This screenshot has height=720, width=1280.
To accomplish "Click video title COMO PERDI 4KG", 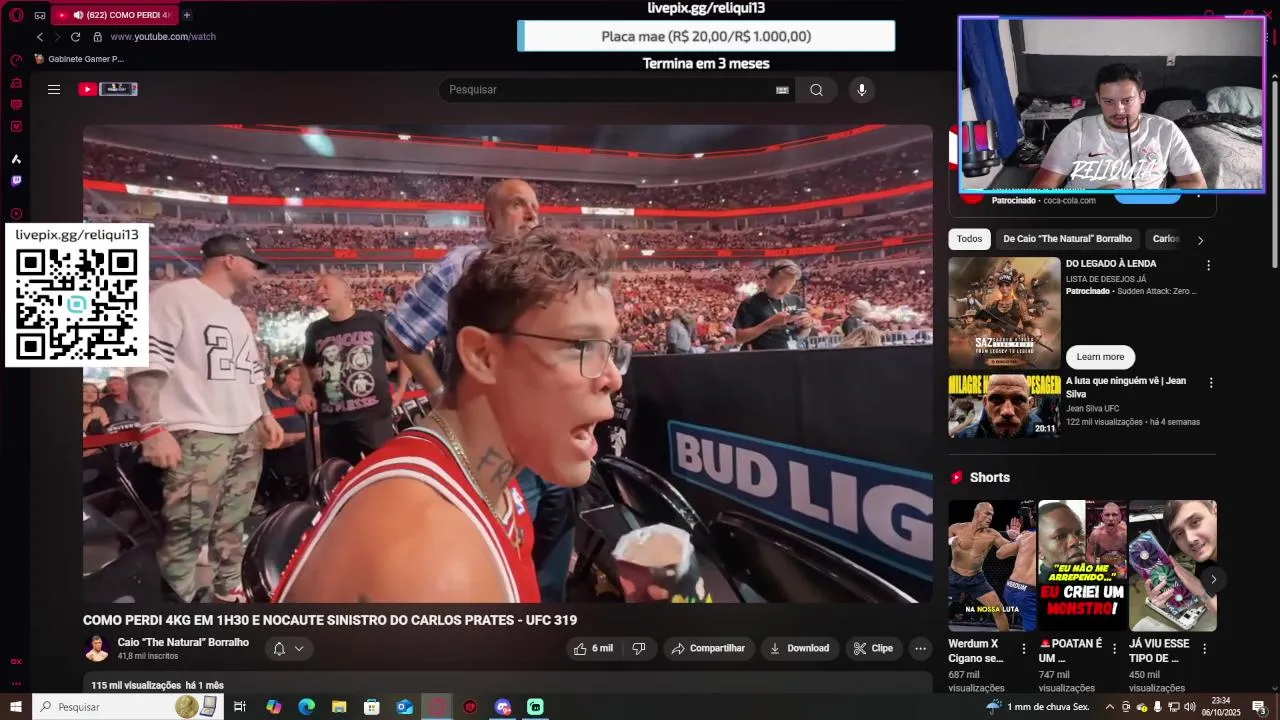I will click(x=330, y=620).
